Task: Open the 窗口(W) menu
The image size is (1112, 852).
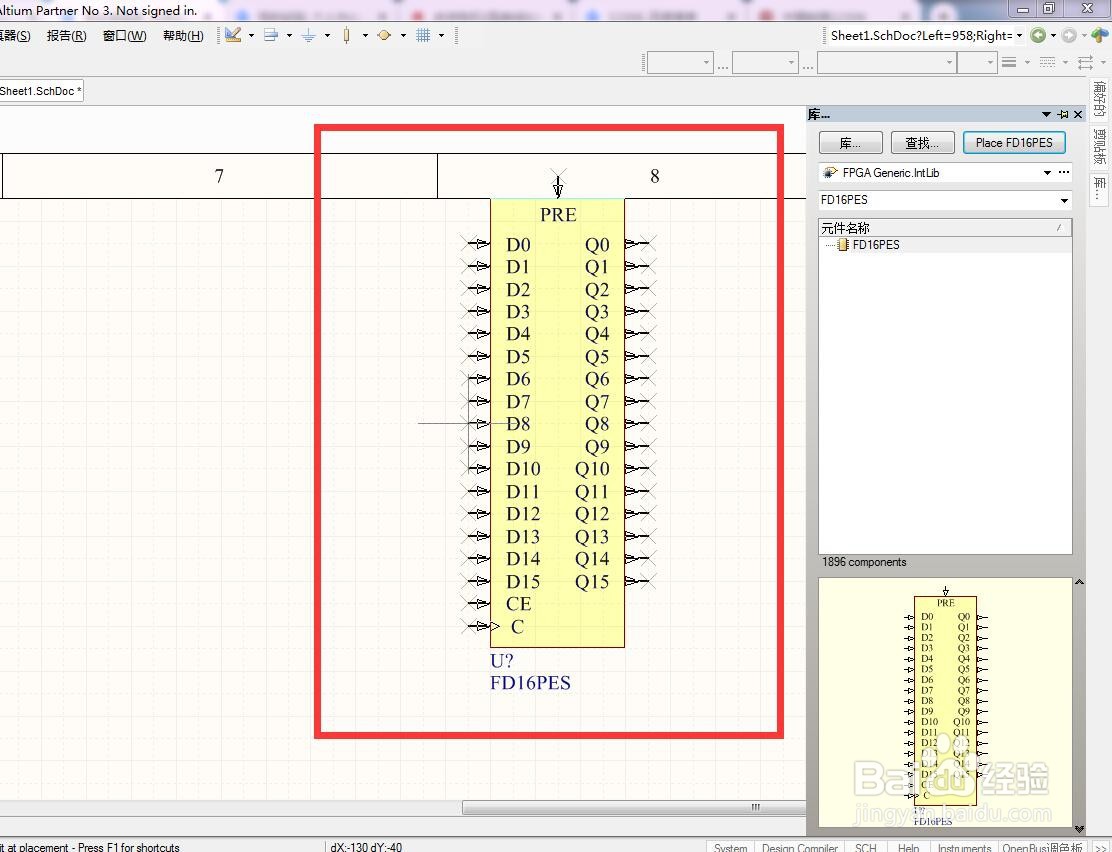Action: (x=124, y=35)
